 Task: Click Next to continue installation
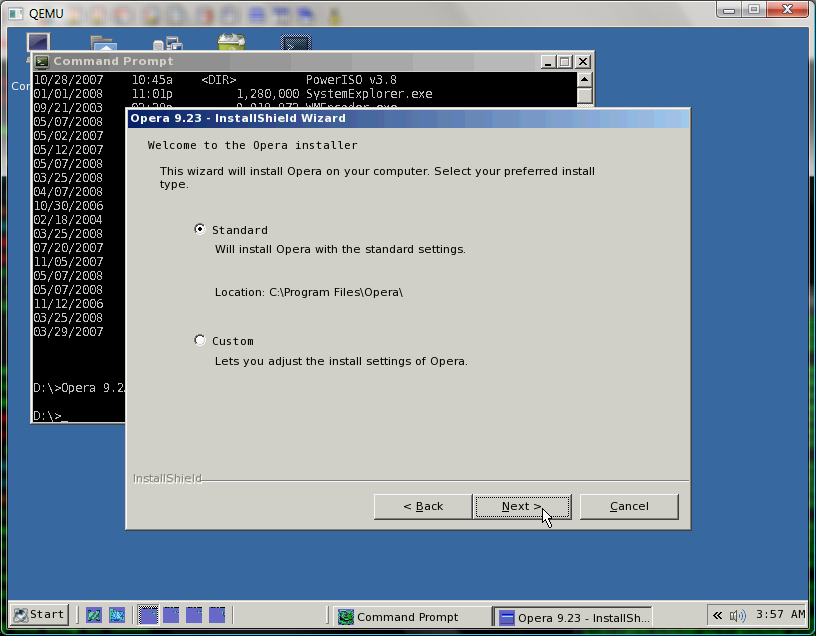(522, 506)
